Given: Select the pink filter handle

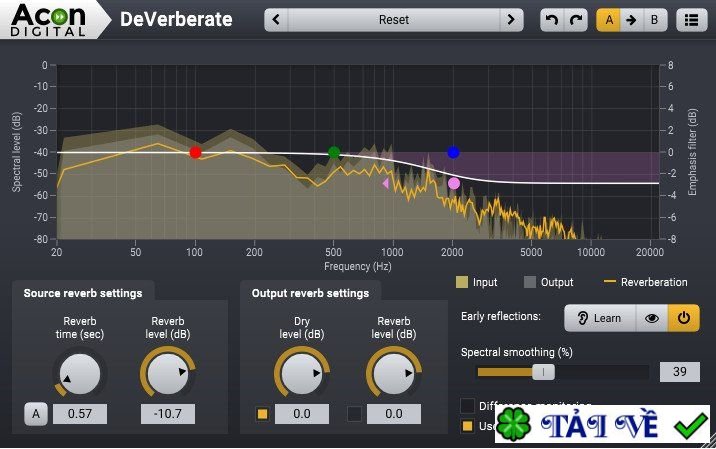Looking at the screenshot, I should click(454, 183).
